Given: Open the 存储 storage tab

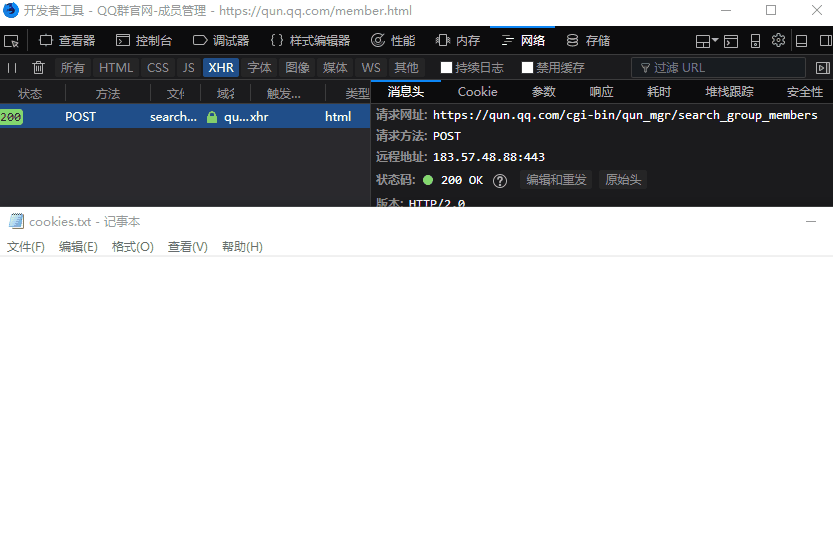Looking at the screenshot, I should pos(588,41).
